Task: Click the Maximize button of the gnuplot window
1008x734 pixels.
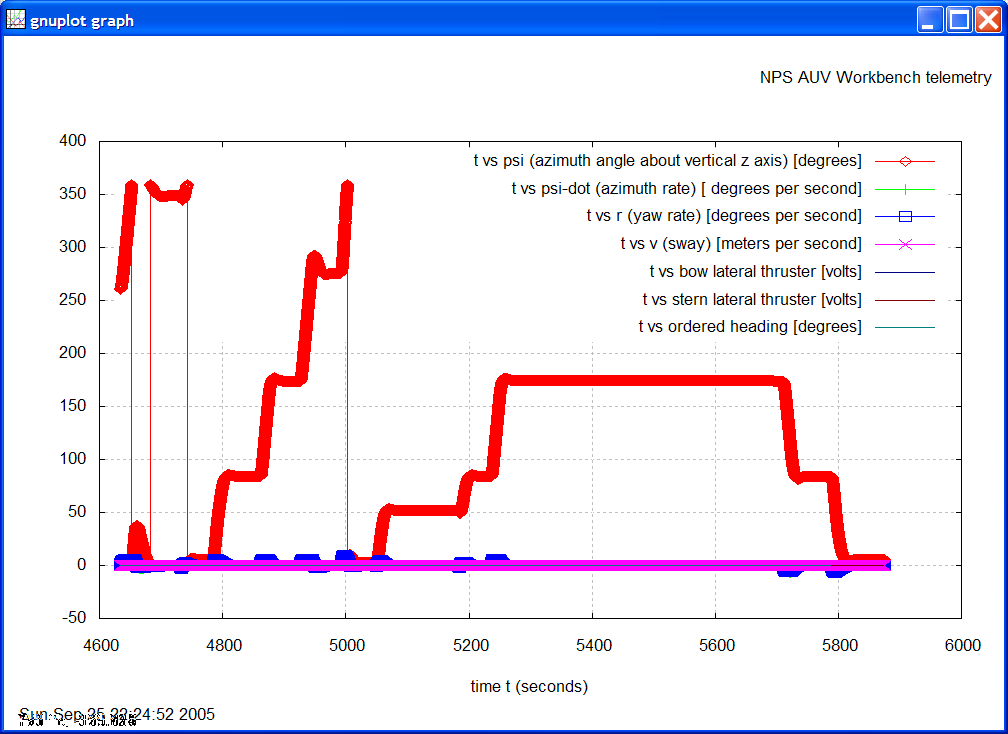Action: (958, 18)
